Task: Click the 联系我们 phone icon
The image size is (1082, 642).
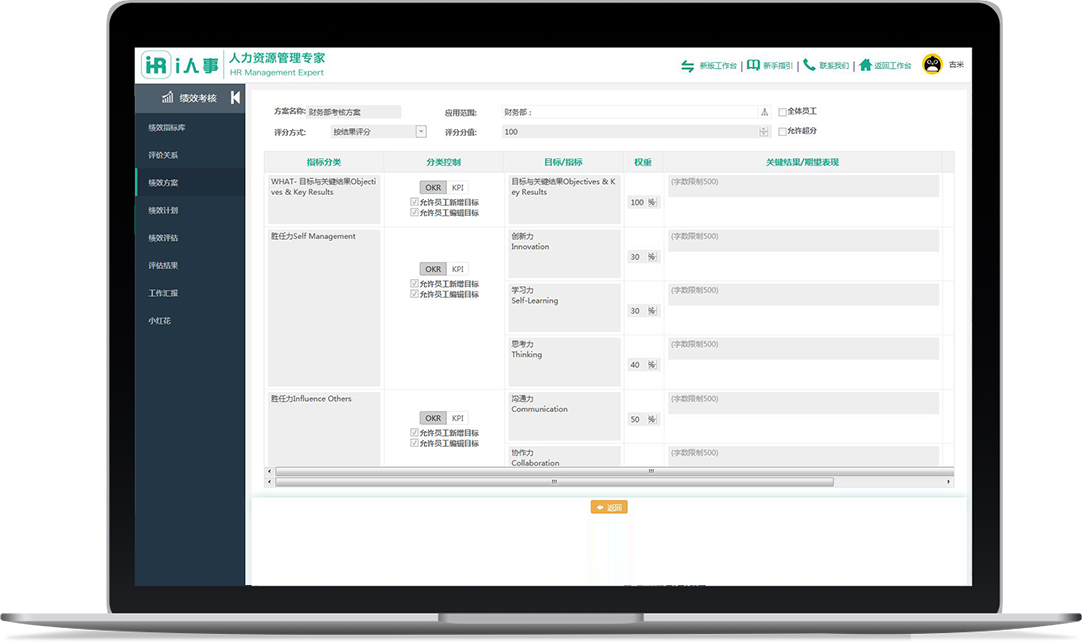Action: coord(809,66)
